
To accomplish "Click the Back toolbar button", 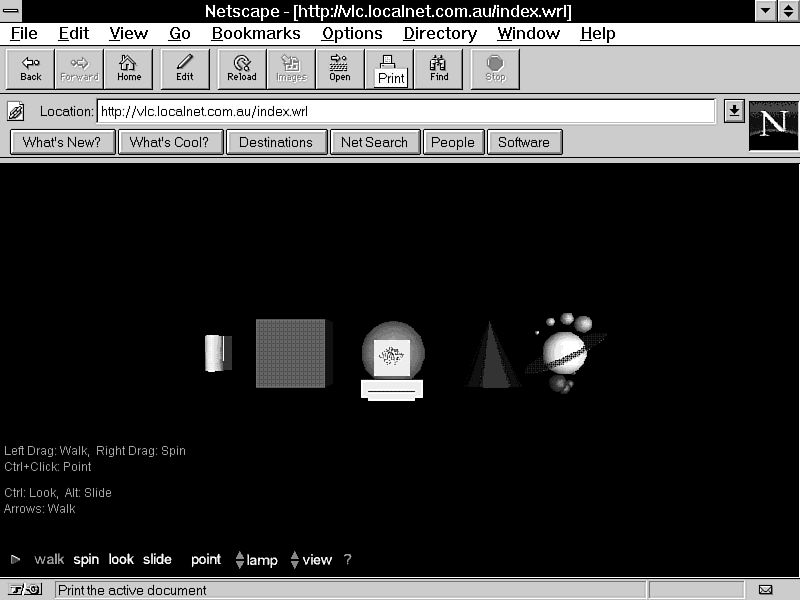I will pos(31,69).
